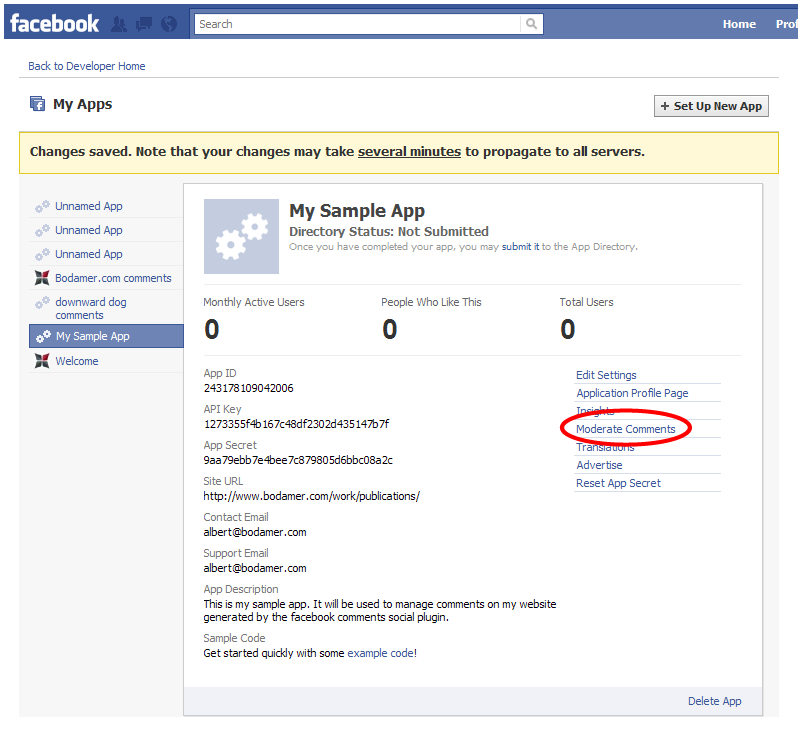Viewport: 802px width, 734px height.
Task: Click the search magnifier button
Action: 531,24
